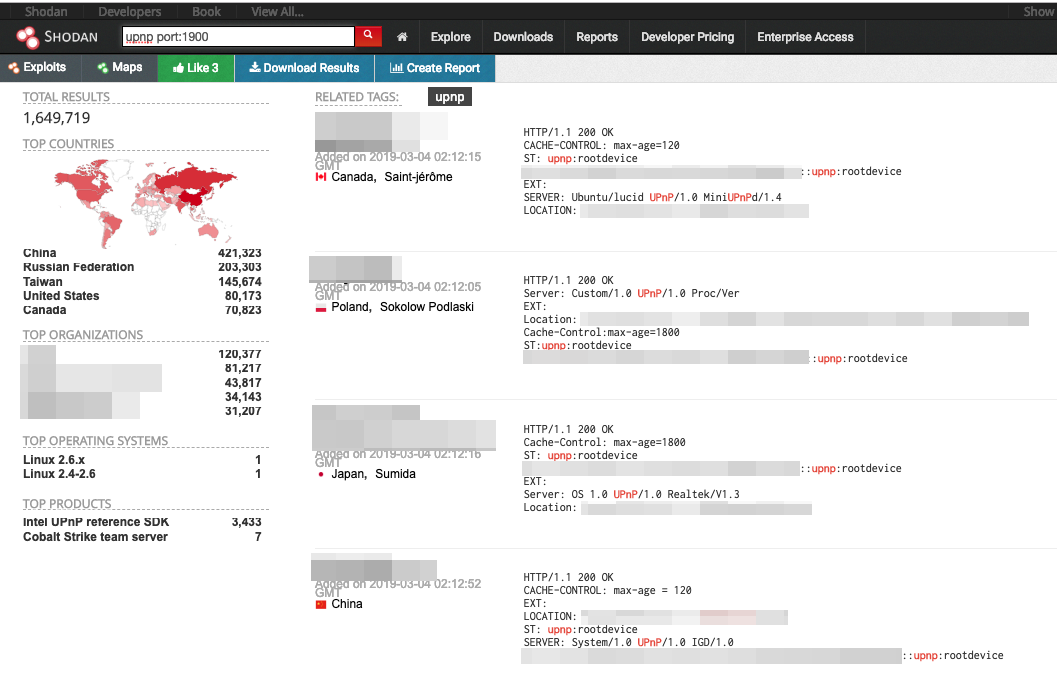Open Reports in navigation bar
1057x684 pixels.
coord(597,37)
